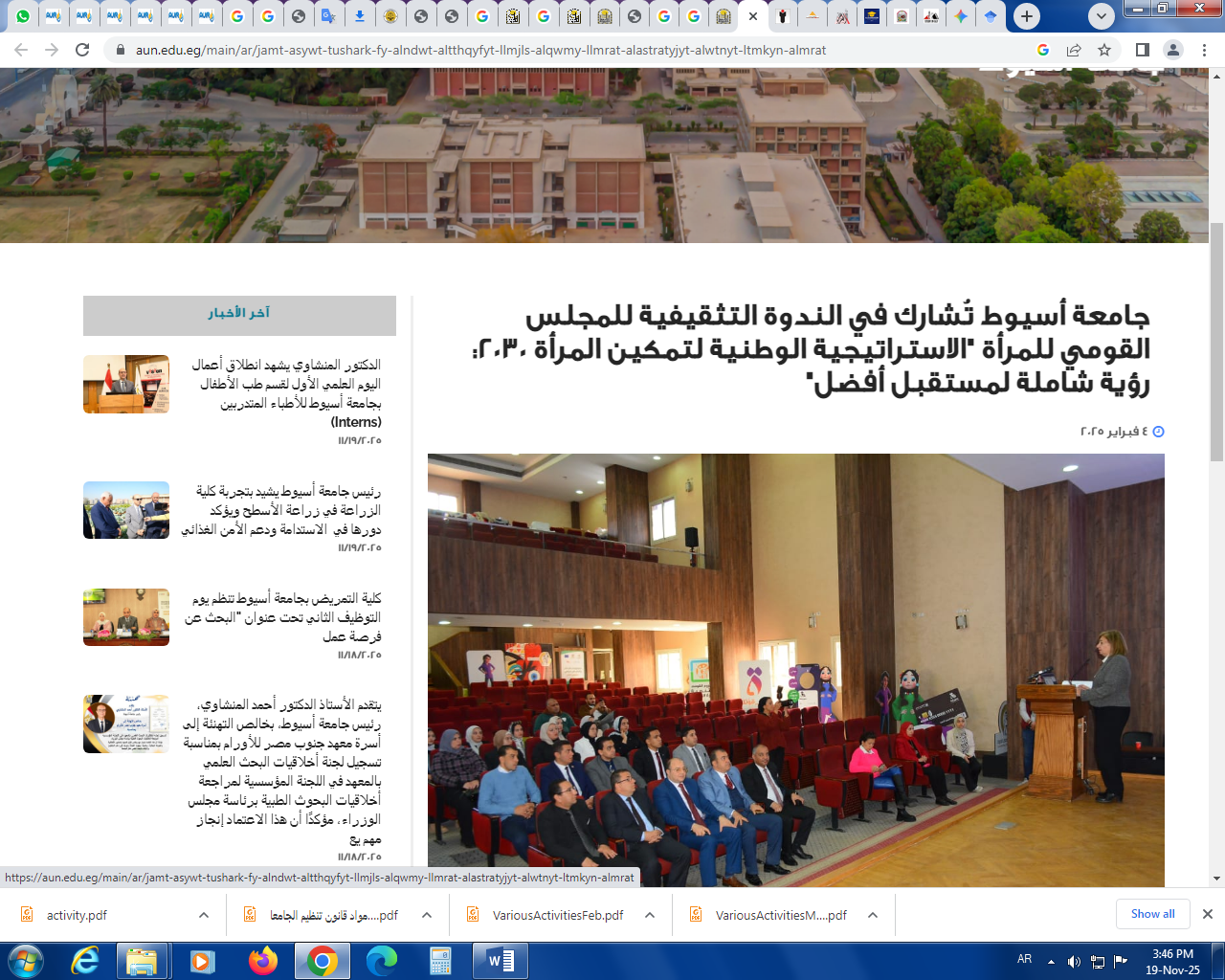This screenshot has height=980, width=1225.
Task: Click the agriculture news thumbnail image
Action: tap(126, 510)
